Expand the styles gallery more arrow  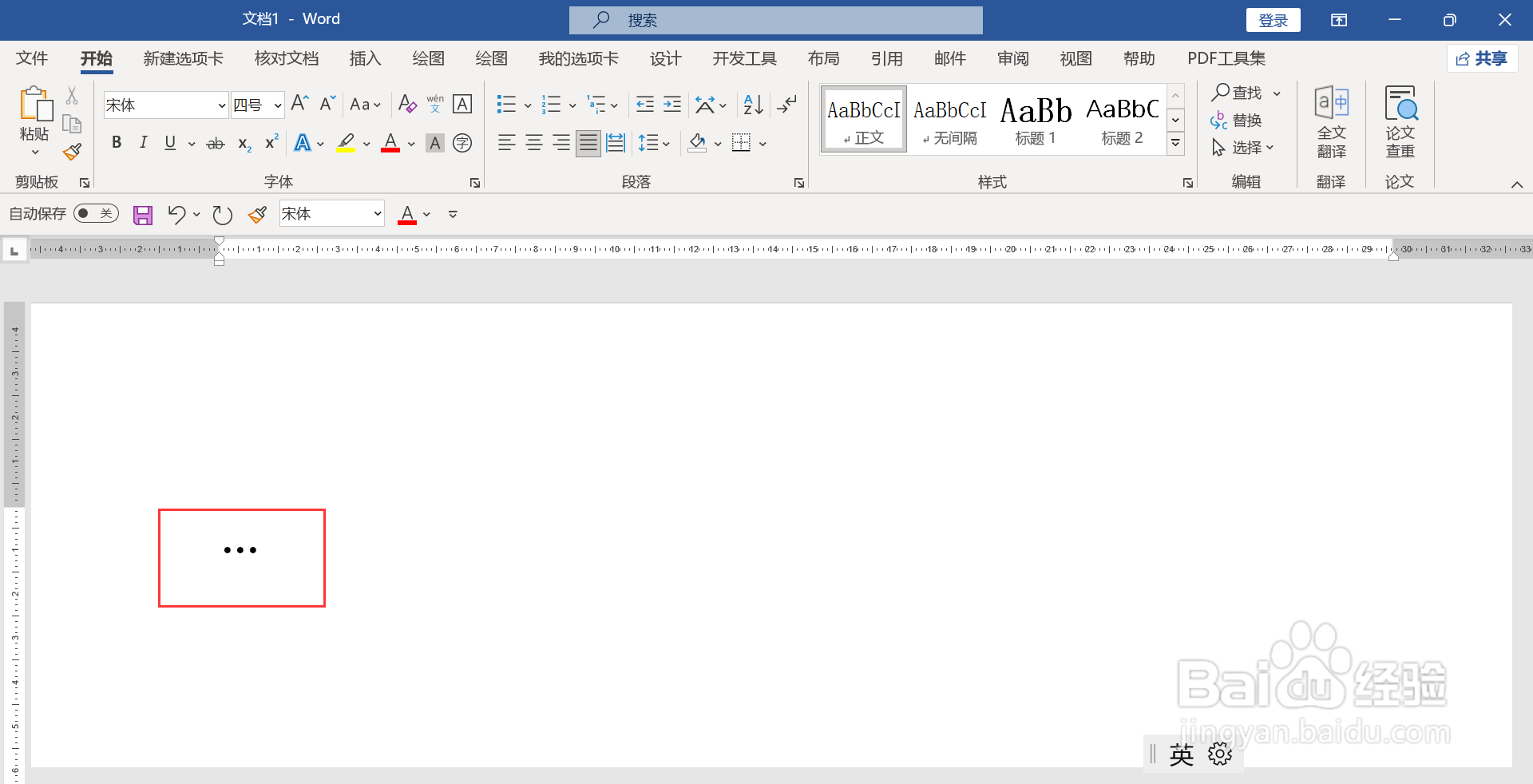click(1175, 144)
